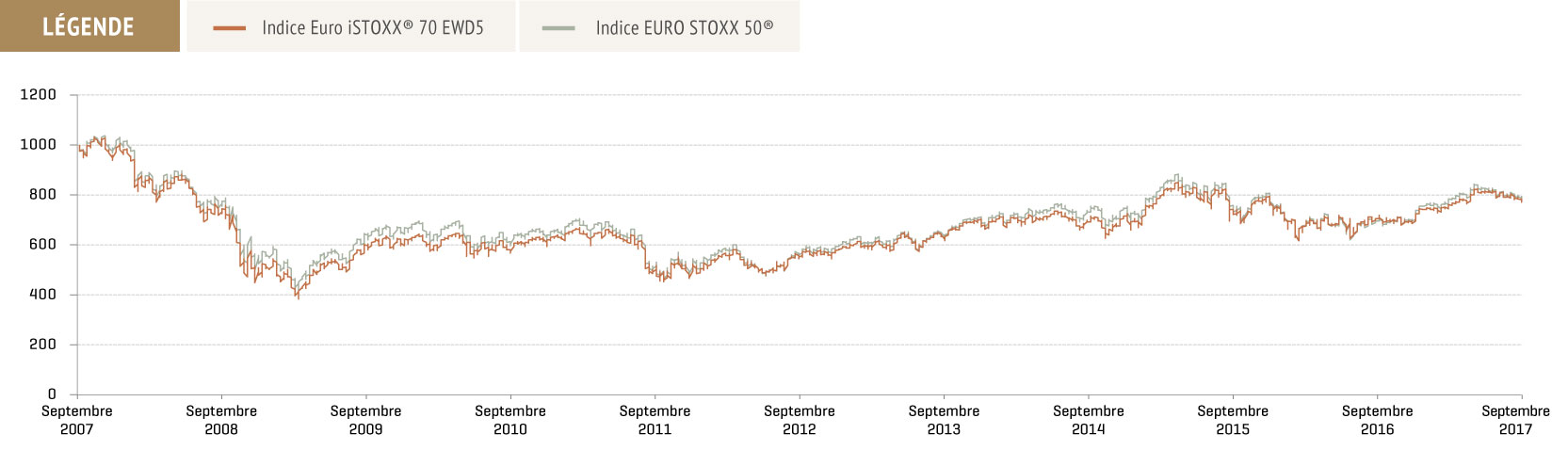This screenshot has width=1568, height=466.
Task: Click the Septembre 2014 axis label
Action: tap(1089, 420)
